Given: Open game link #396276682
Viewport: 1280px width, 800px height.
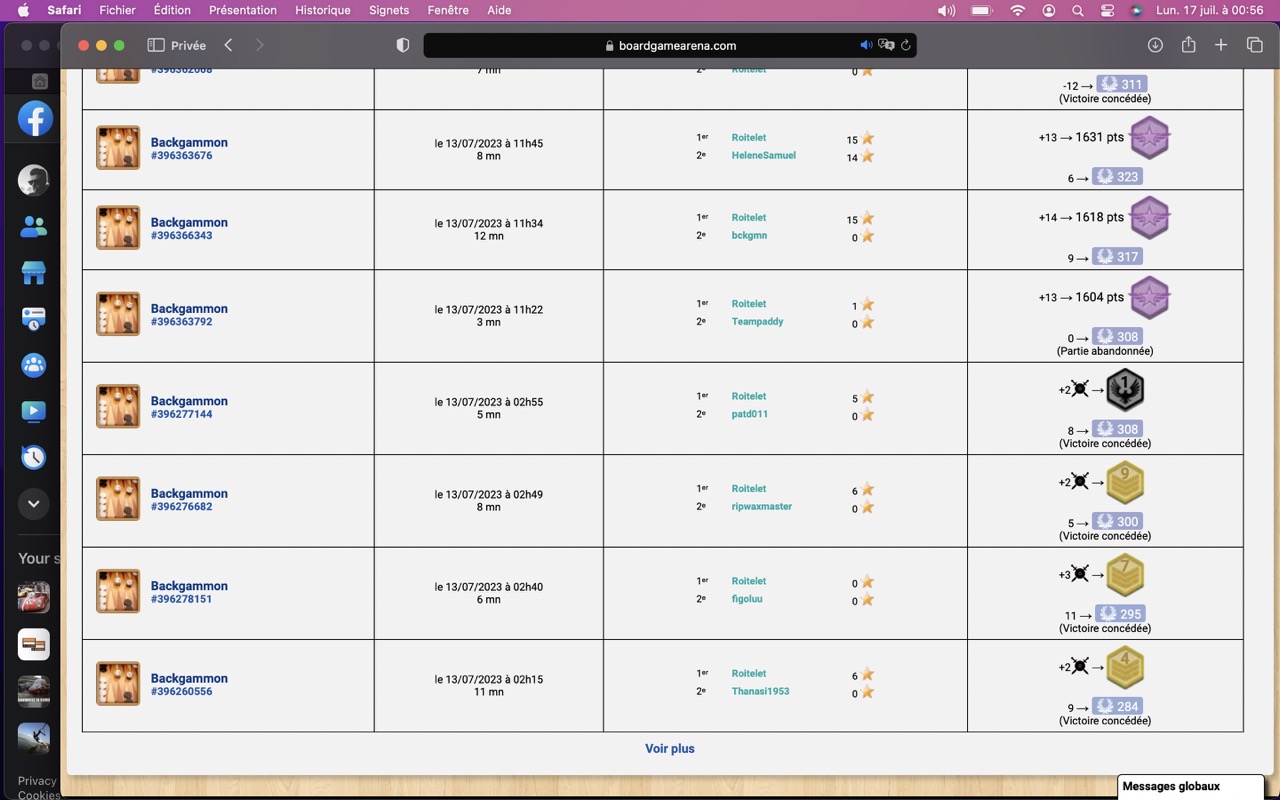Looking at the screenshot, I should pos(181,507).
